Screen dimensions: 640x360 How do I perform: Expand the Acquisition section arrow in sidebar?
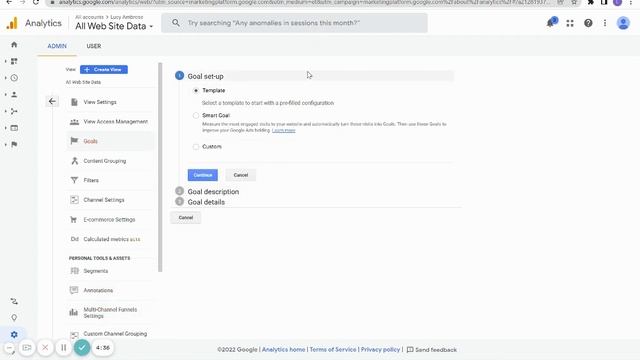click(x=6, y=111)
